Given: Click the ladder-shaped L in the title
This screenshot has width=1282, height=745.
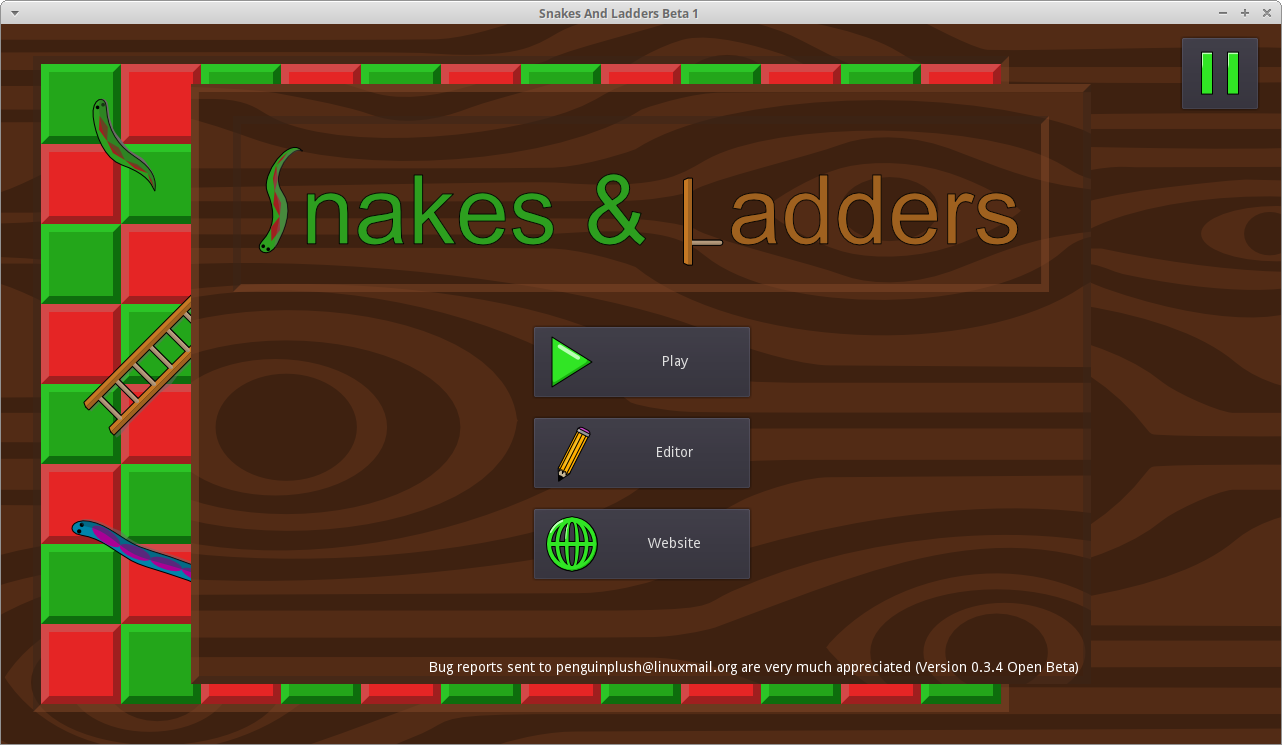Looking at the screenshot, I should pos(697,223).
